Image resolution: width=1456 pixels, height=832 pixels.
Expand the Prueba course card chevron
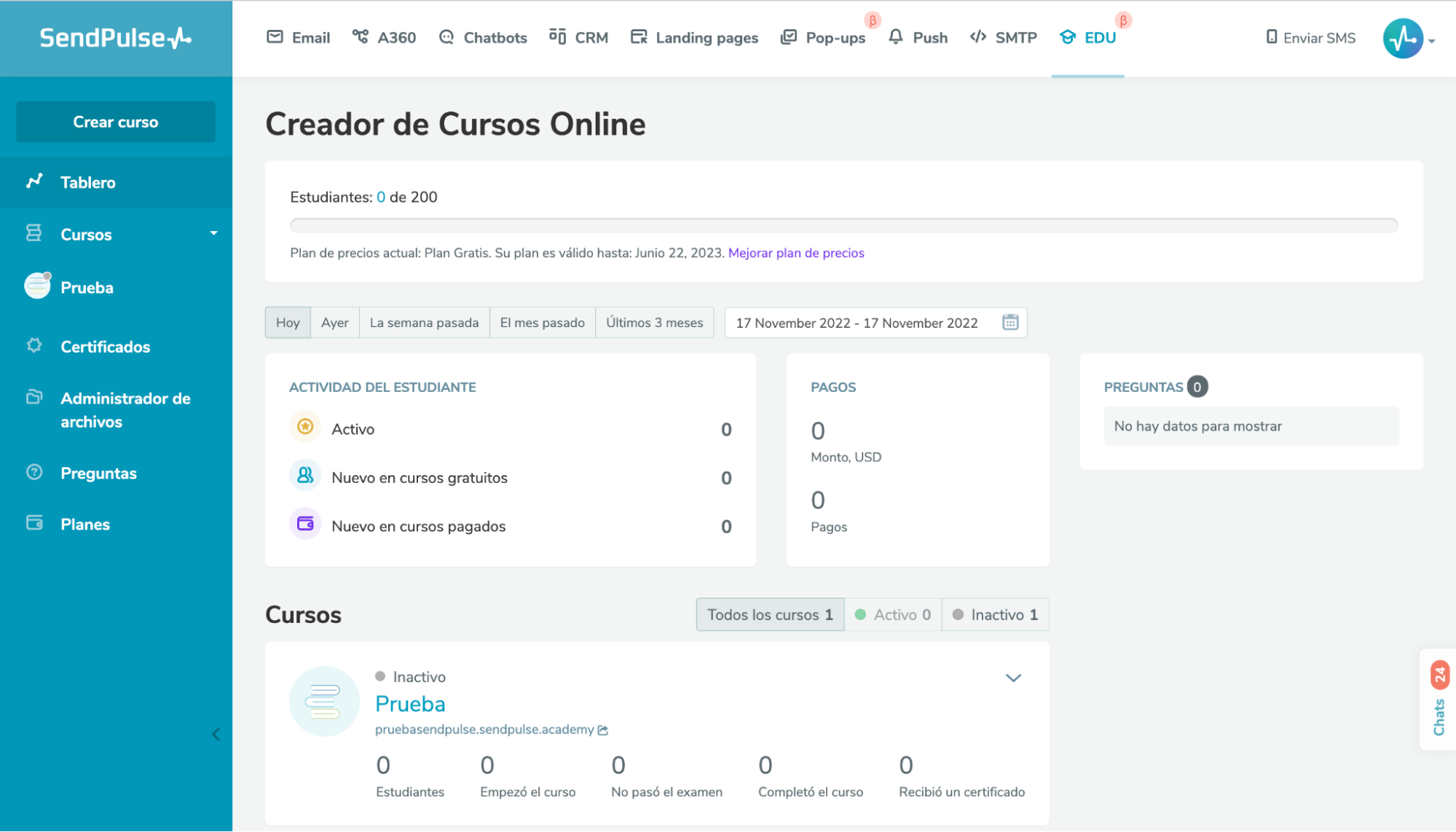tap(1013, 678)
